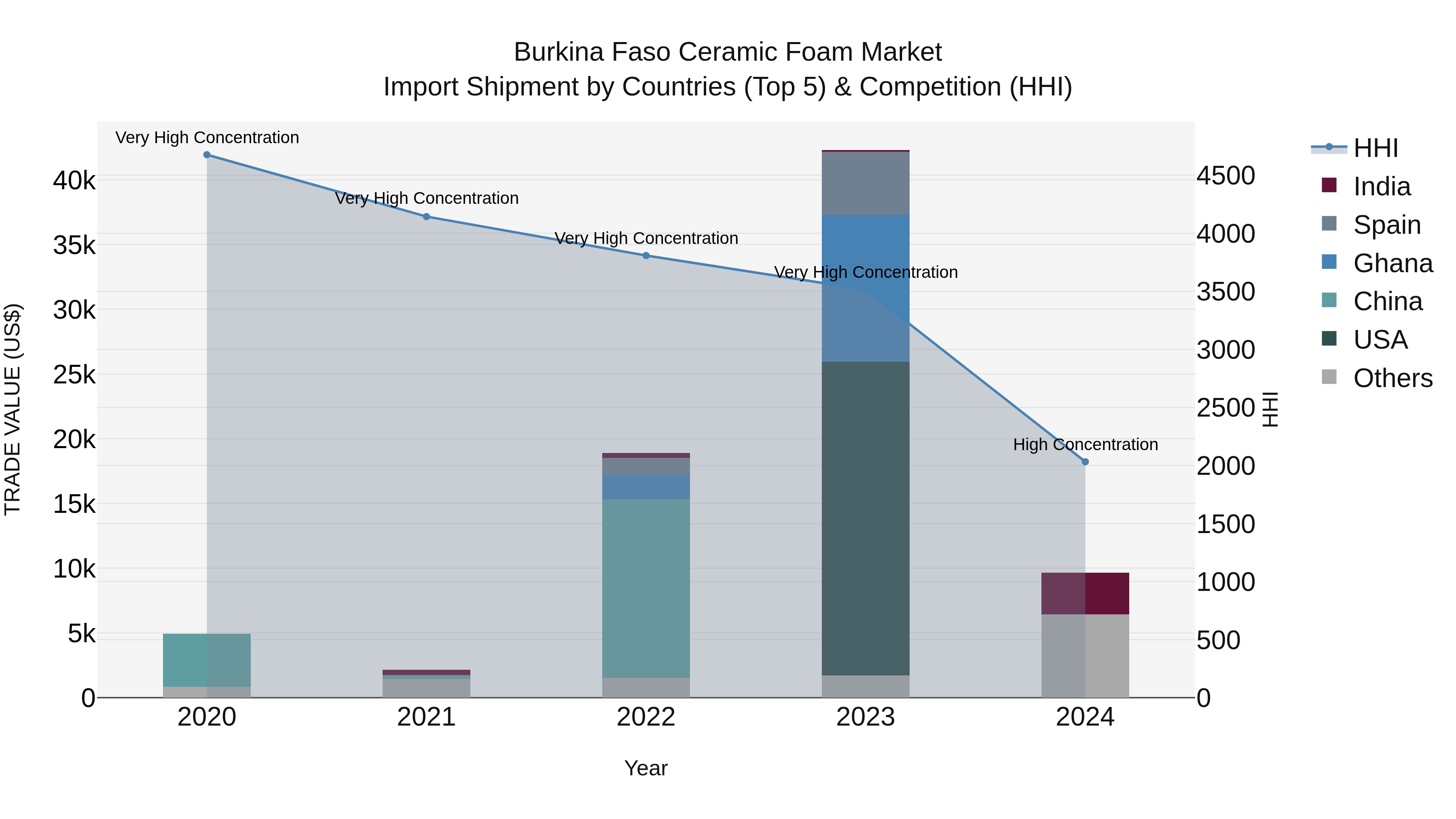Toggle Ghana legend entry
The width and height of the screenshot is (1456, 819).
(x=1378, y=263)
